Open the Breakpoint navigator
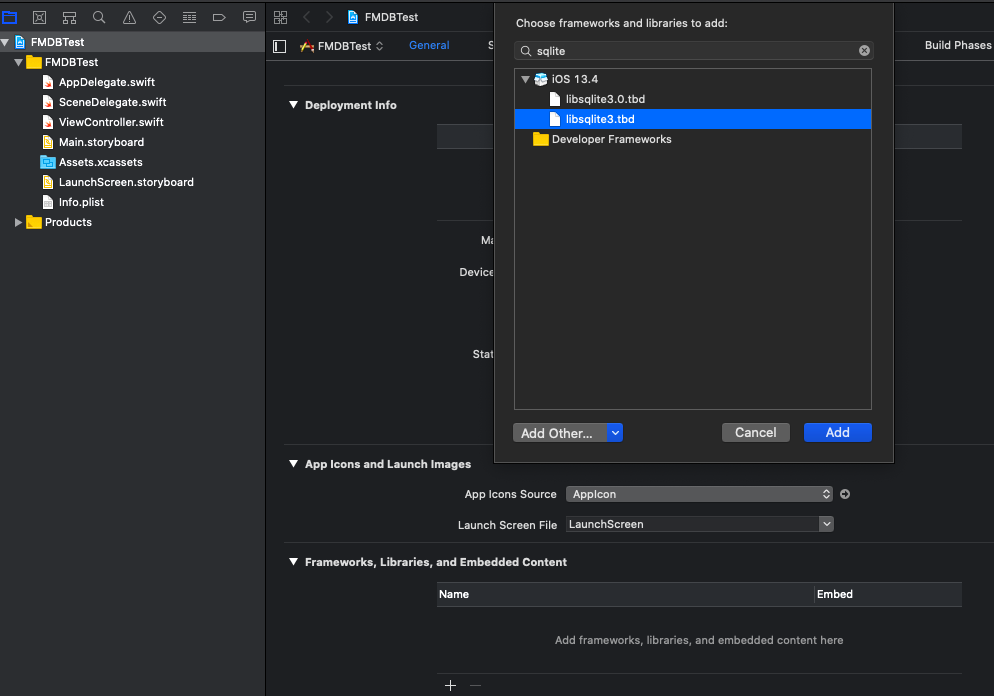 pyautogui.click(x=219, y=17)
